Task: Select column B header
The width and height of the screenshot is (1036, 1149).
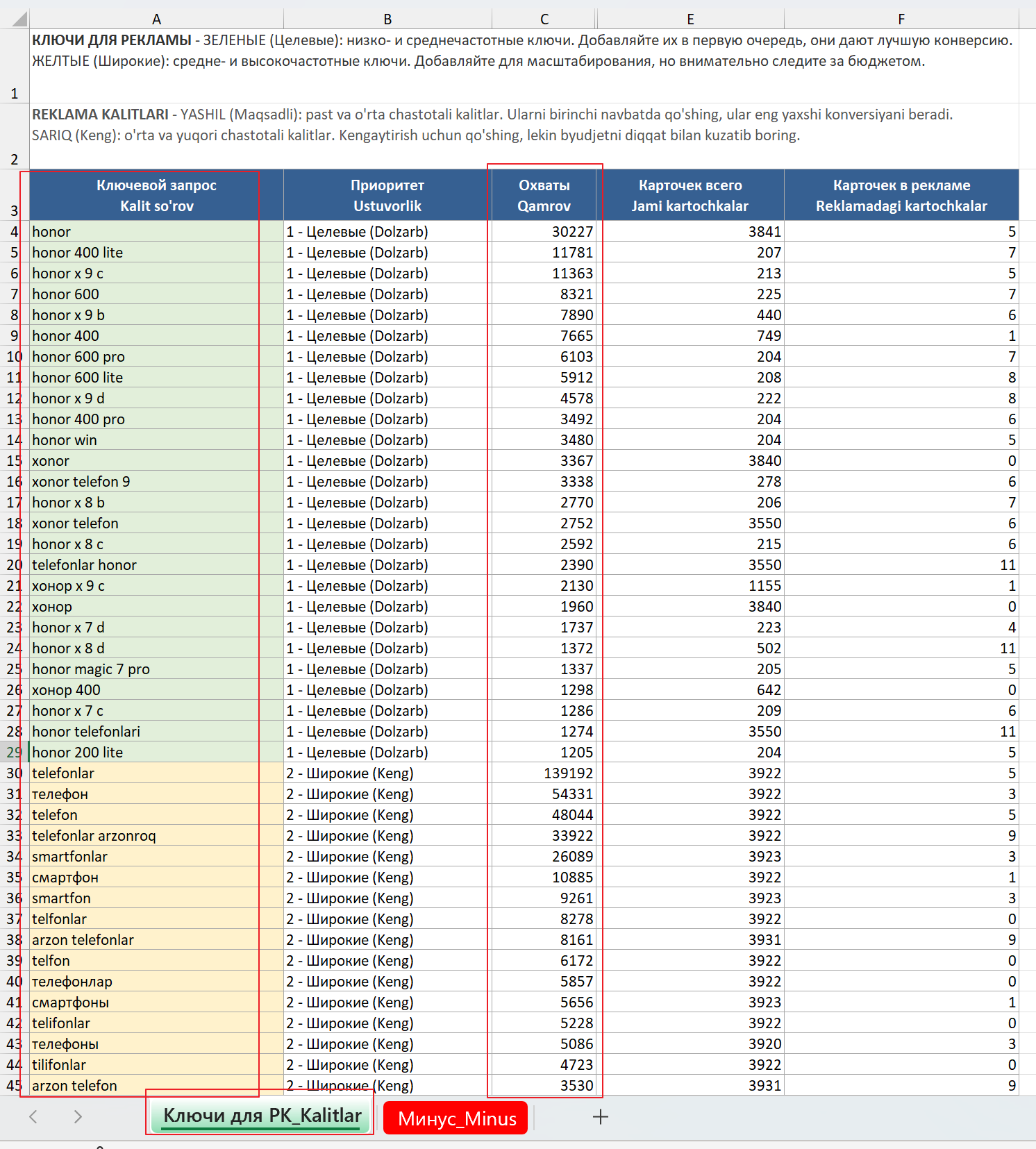Action: click(x=387, y=19)
